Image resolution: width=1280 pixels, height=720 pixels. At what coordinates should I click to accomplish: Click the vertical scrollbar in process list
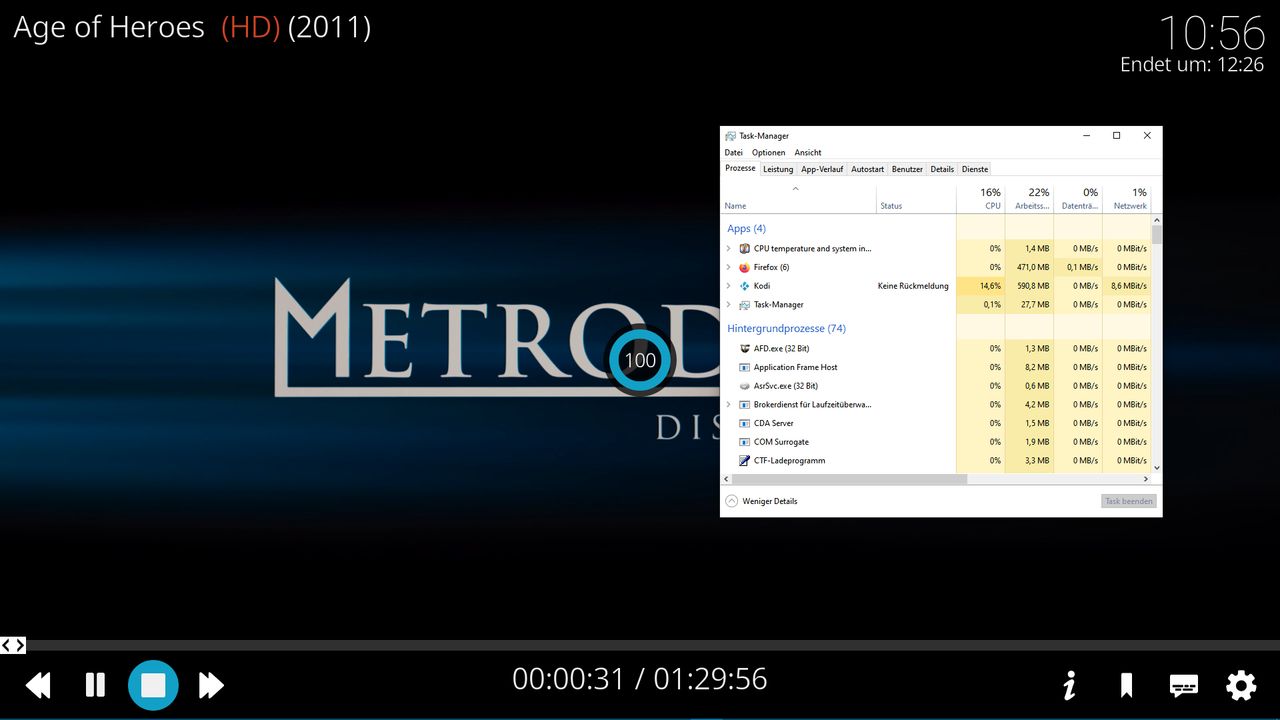(x=1157, y=235)
